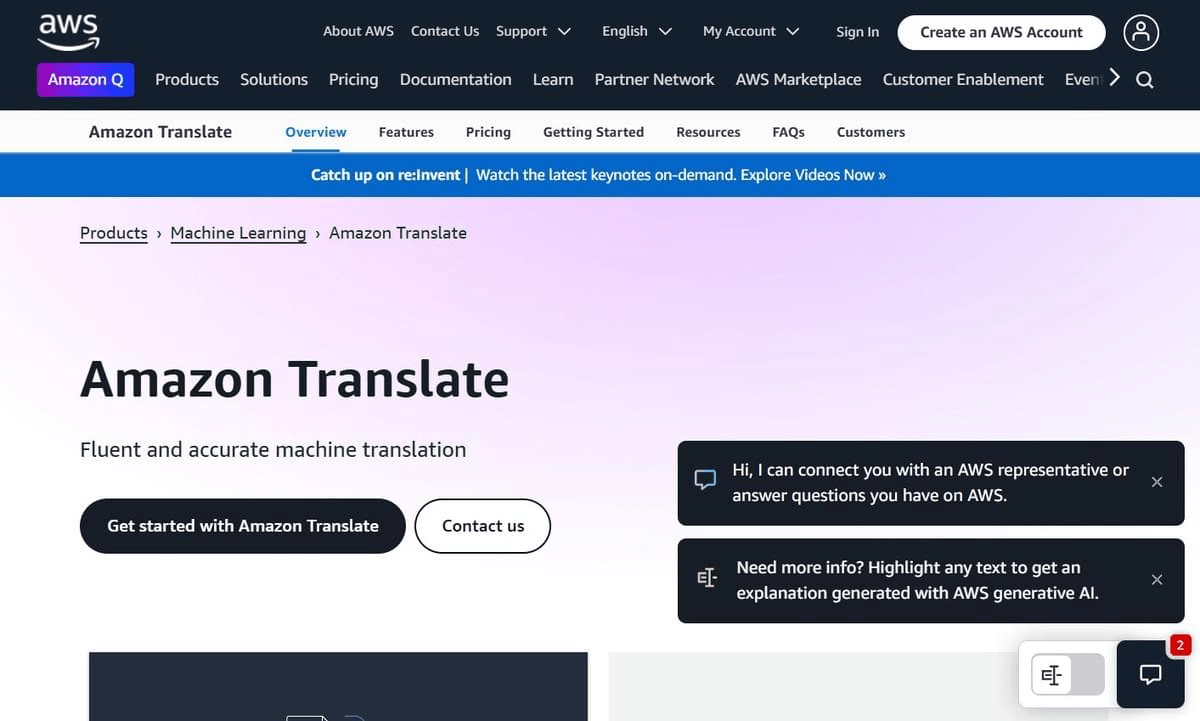The width and height of the screenshot is (1200, 721).
Task: Open the Pricing menu in top navigation
Action: (x=354, y=79)
